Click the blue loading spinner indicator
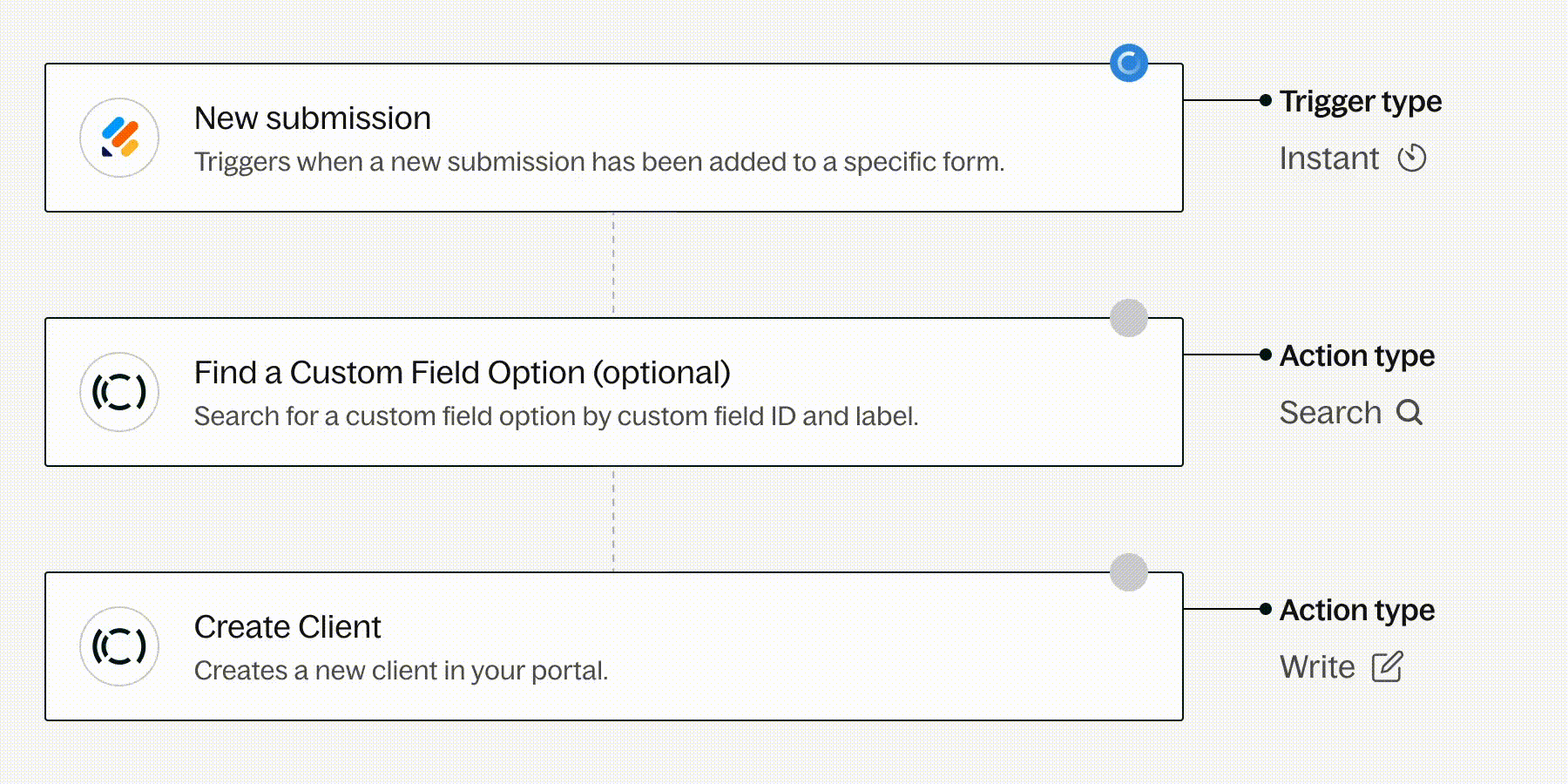The image size is (1568, 784). pos(1129,63)
